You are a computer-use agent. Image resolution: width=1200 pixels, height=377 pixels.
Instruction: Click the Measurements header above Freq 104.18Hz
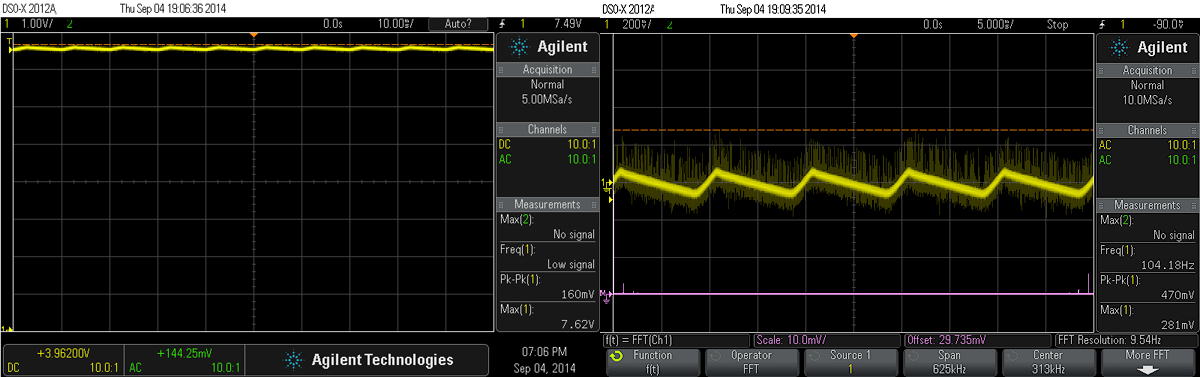1147,205
